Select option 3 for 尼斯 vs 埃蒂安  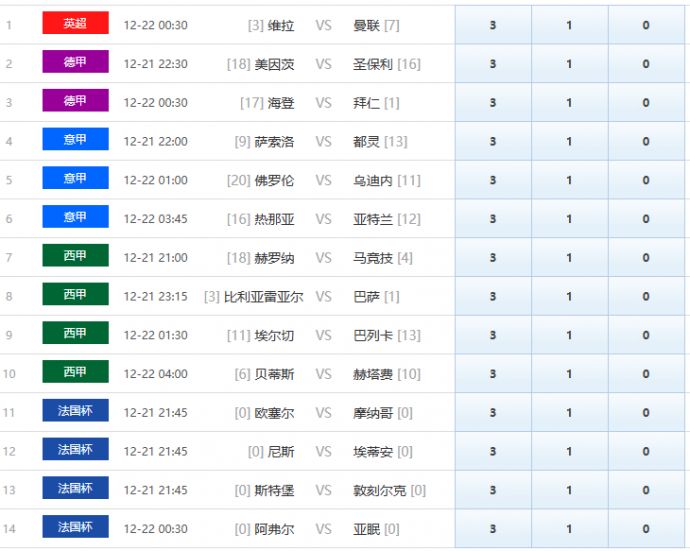[493, 452]
